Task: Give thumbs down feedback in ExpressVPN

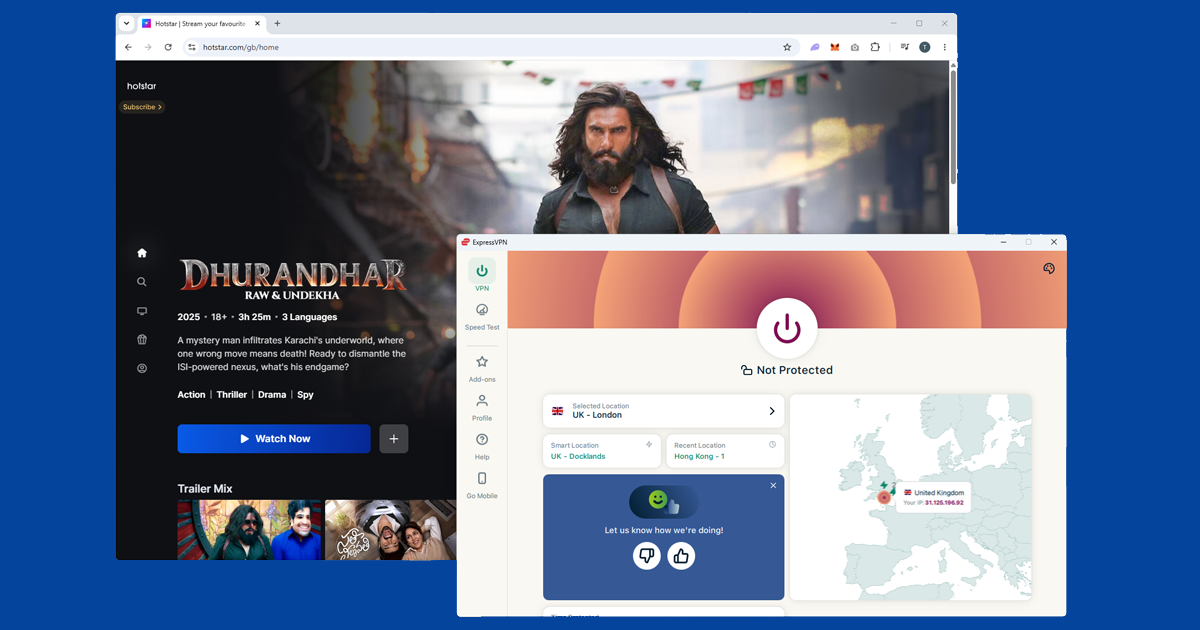Action: (x=647, y=555)
